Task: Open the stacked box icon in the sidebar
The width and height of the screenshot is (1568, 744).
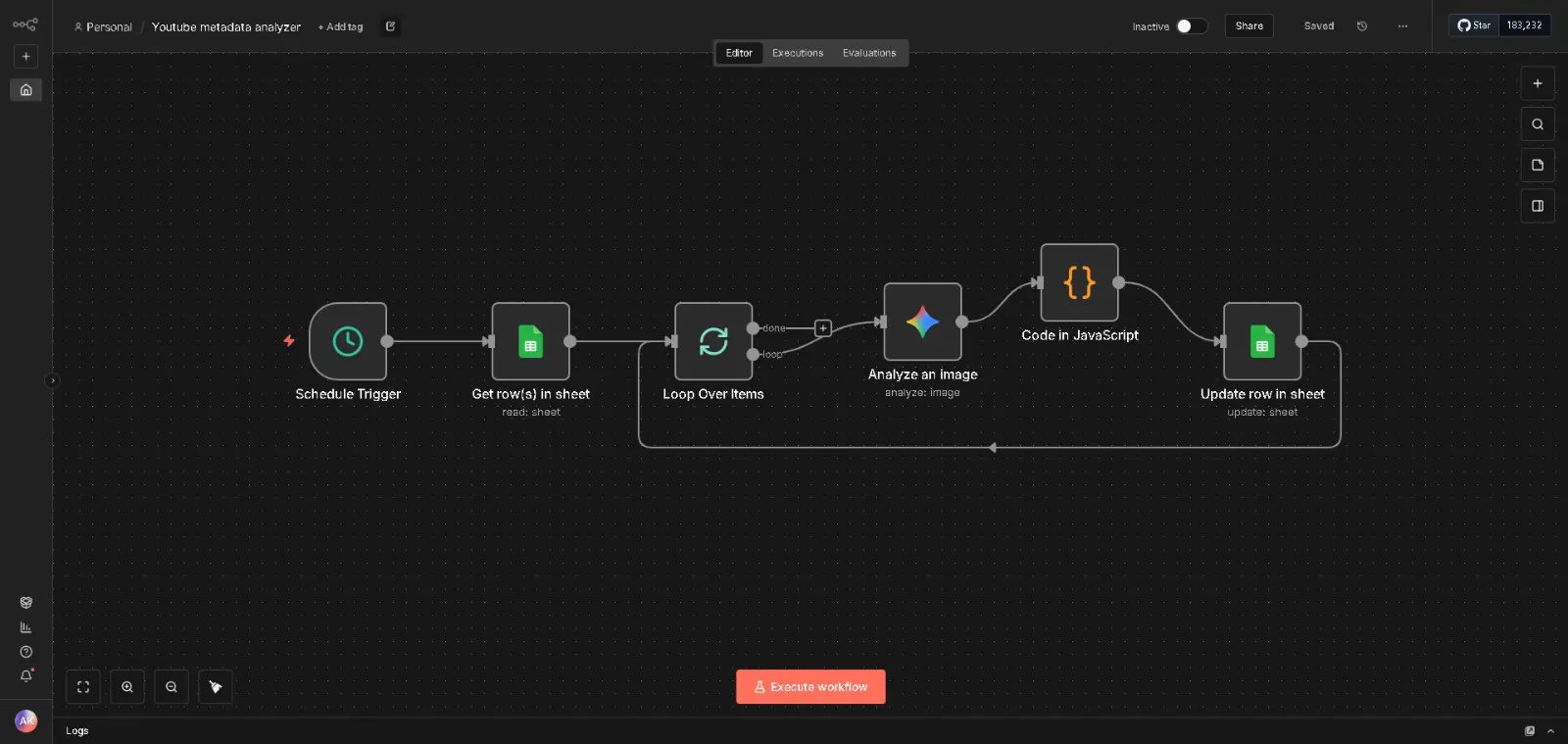Action: coord(26,603)
